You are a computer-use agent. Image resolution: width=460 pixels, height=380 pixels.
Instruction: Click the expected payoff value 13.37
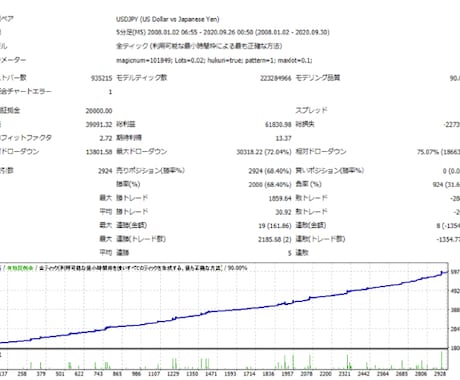coord(283,138)
